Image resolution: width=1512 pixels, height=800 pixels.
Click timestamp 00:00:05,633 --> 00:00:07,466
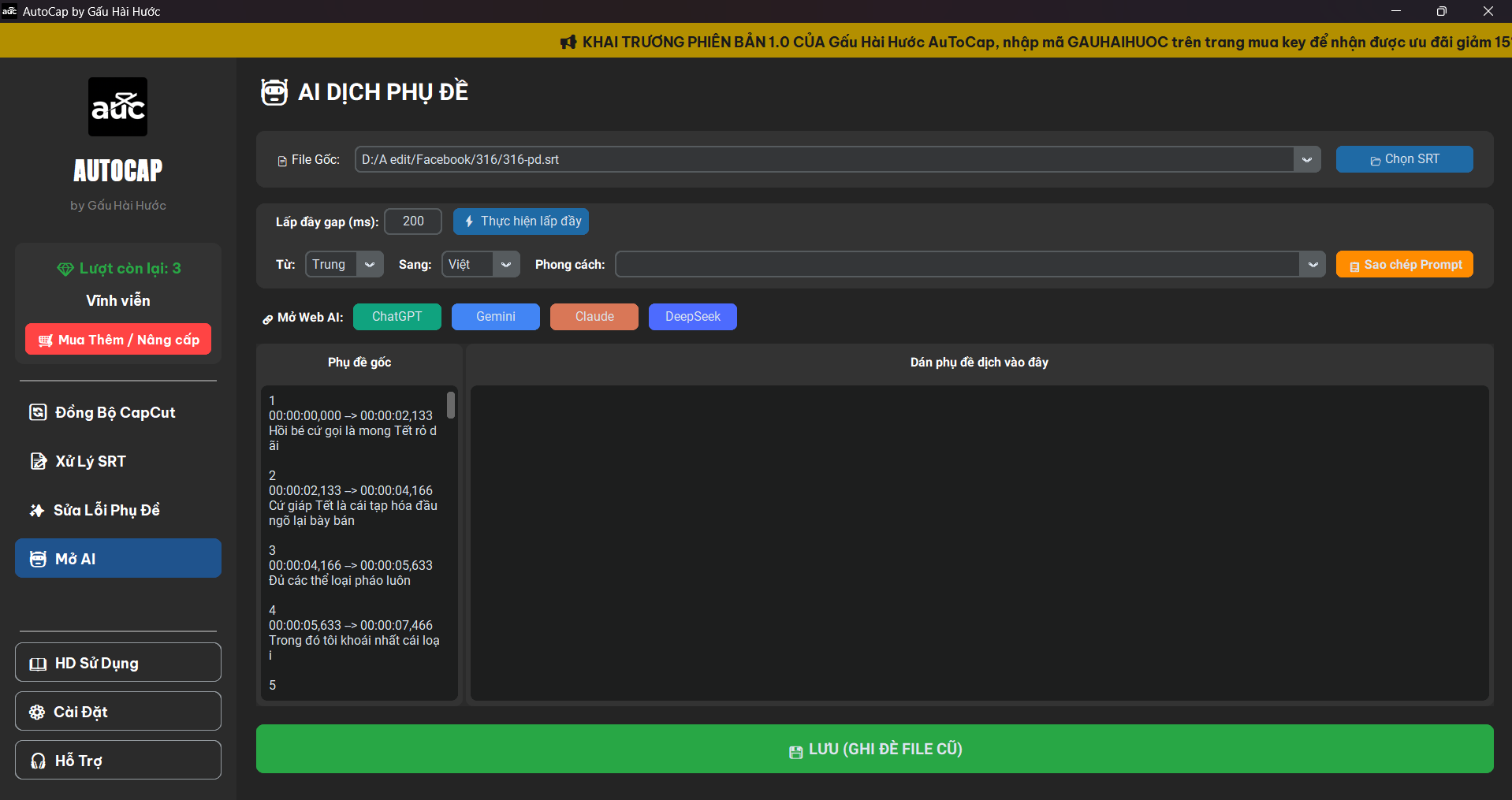[351, 625]
